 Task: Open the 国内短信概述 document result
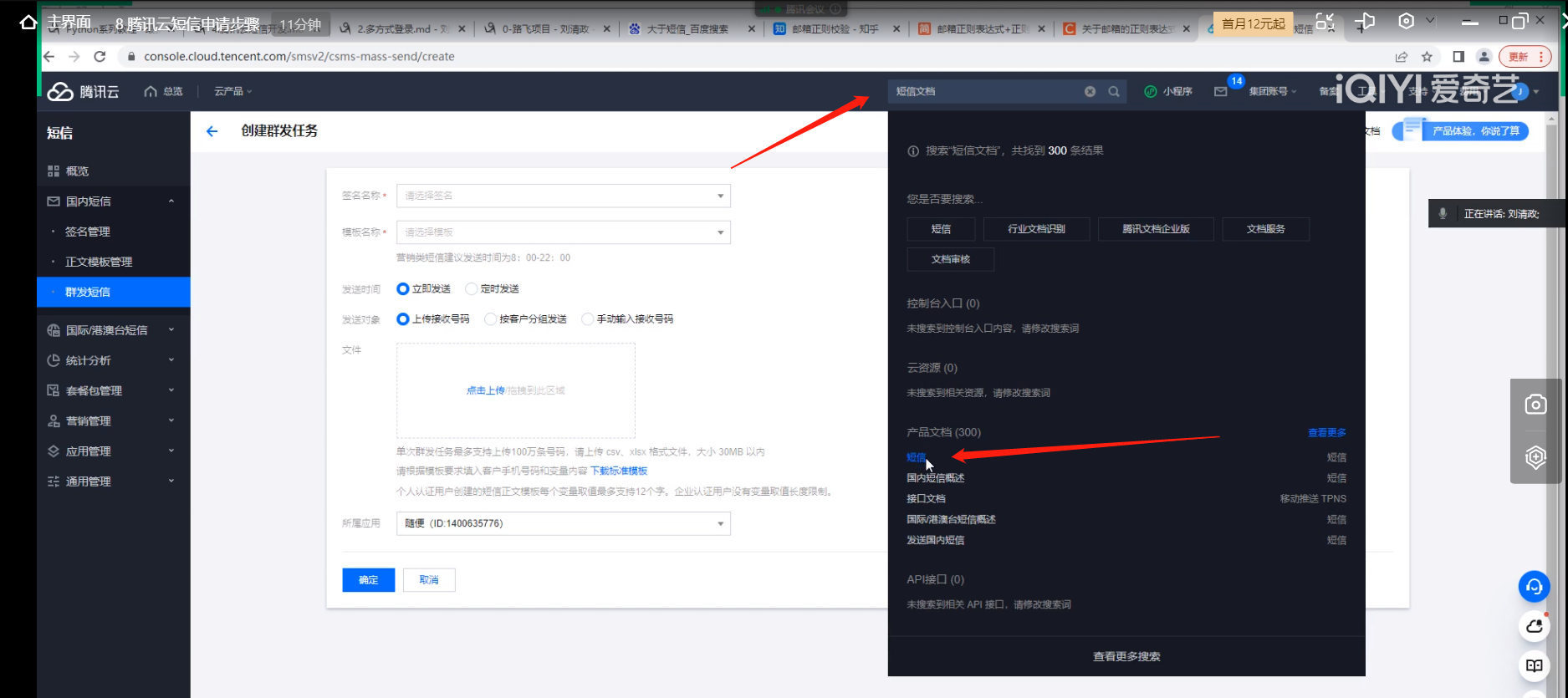[936, 478]
